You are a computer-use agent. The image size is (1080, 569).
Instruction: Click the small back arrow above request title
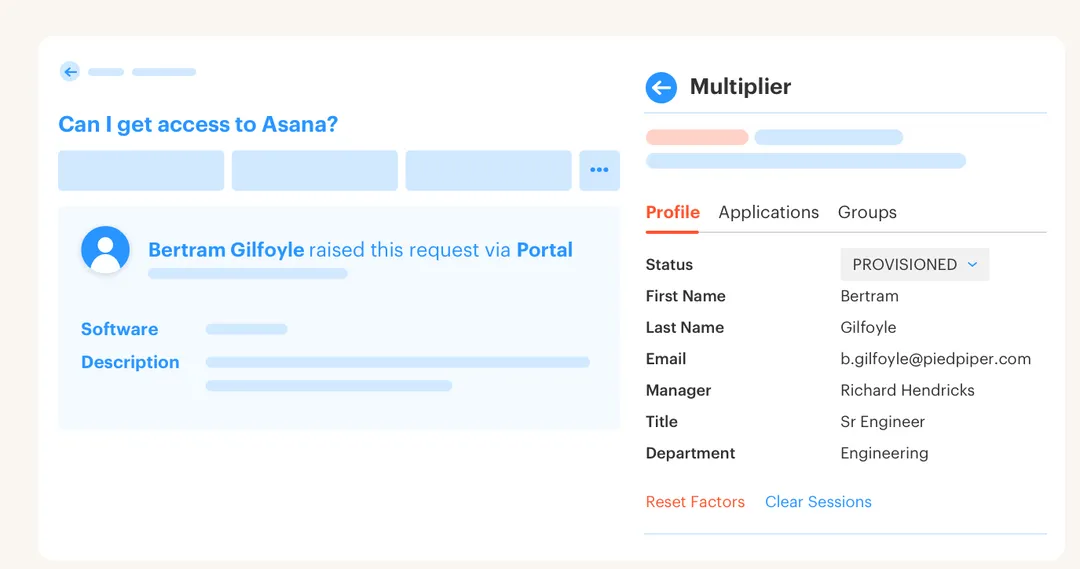coord(70,72)
